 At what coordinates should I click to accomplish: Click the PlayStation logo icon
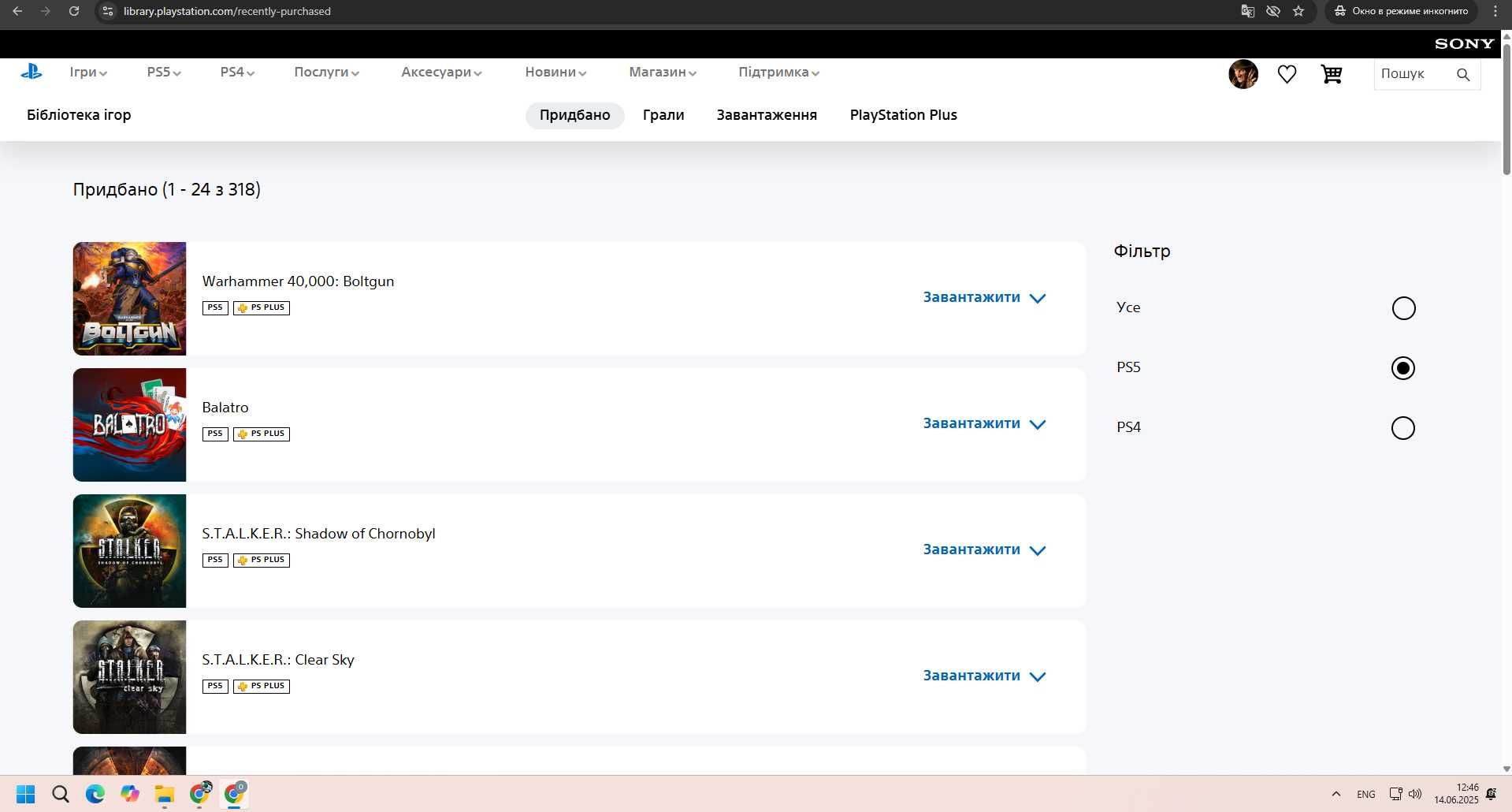(x=32, y=72)
